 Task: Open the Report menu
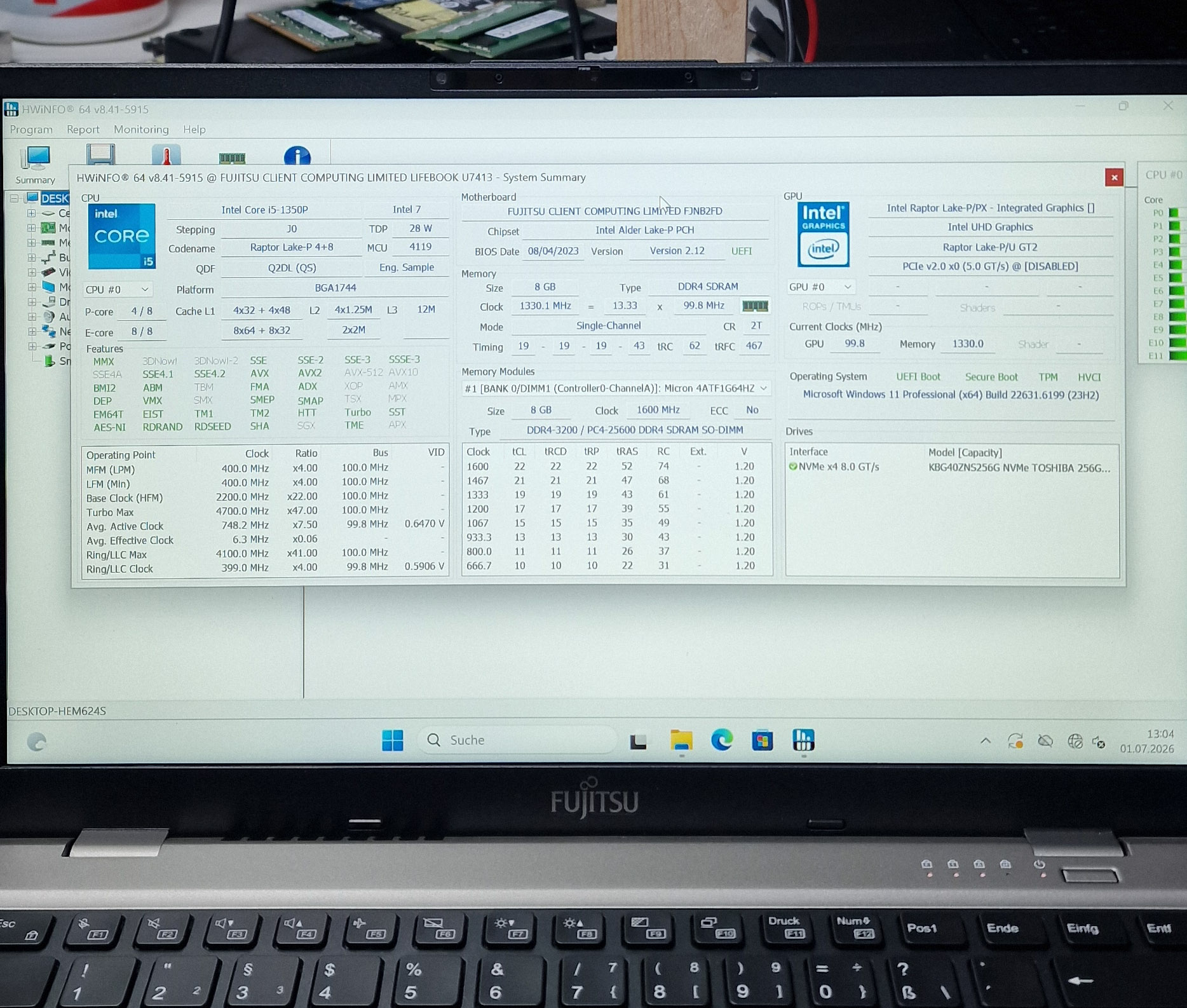(83, 130)
